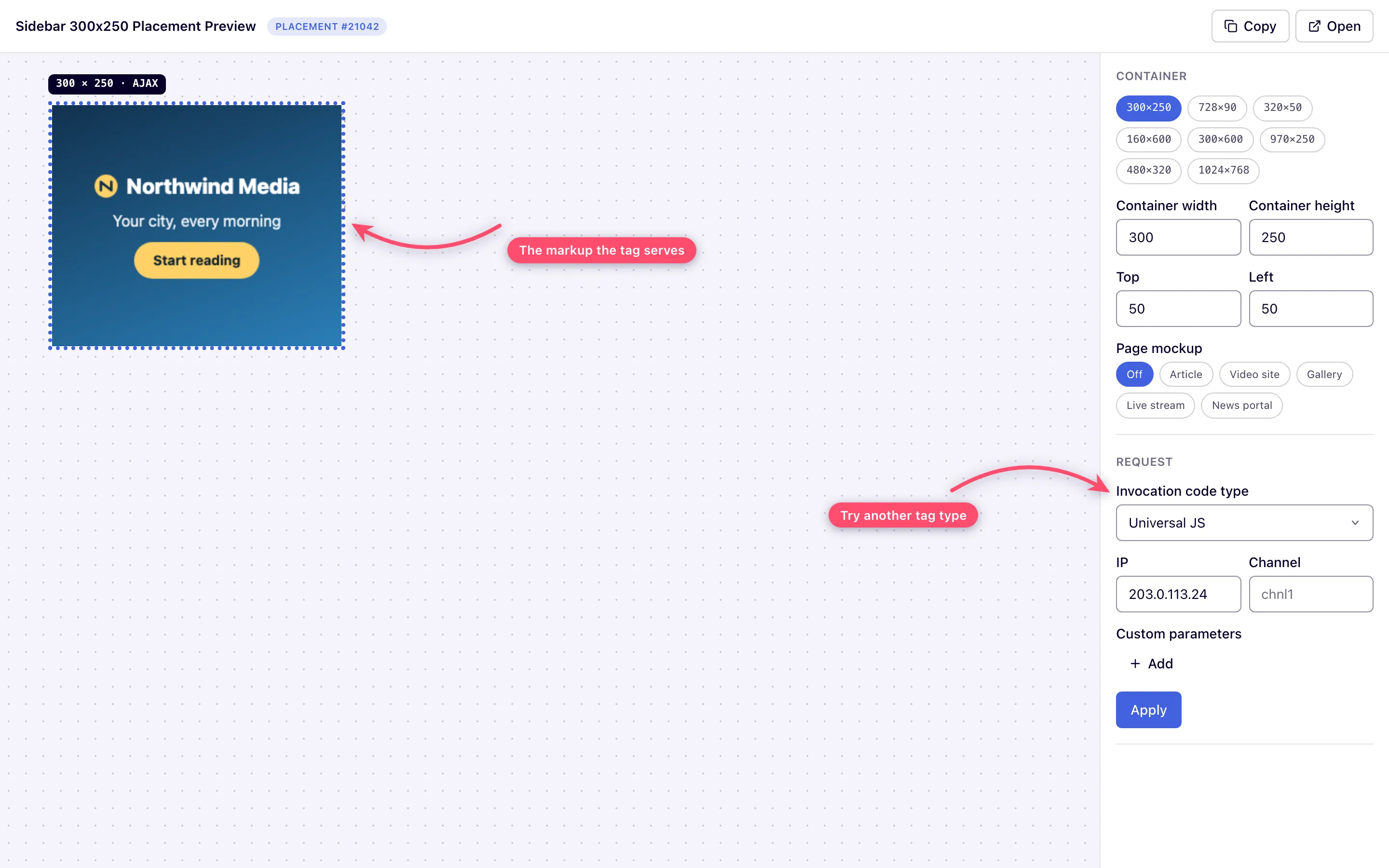Click the Channel input field
This screenshot has height=868, width=1389.
[x=1311, y=594]
